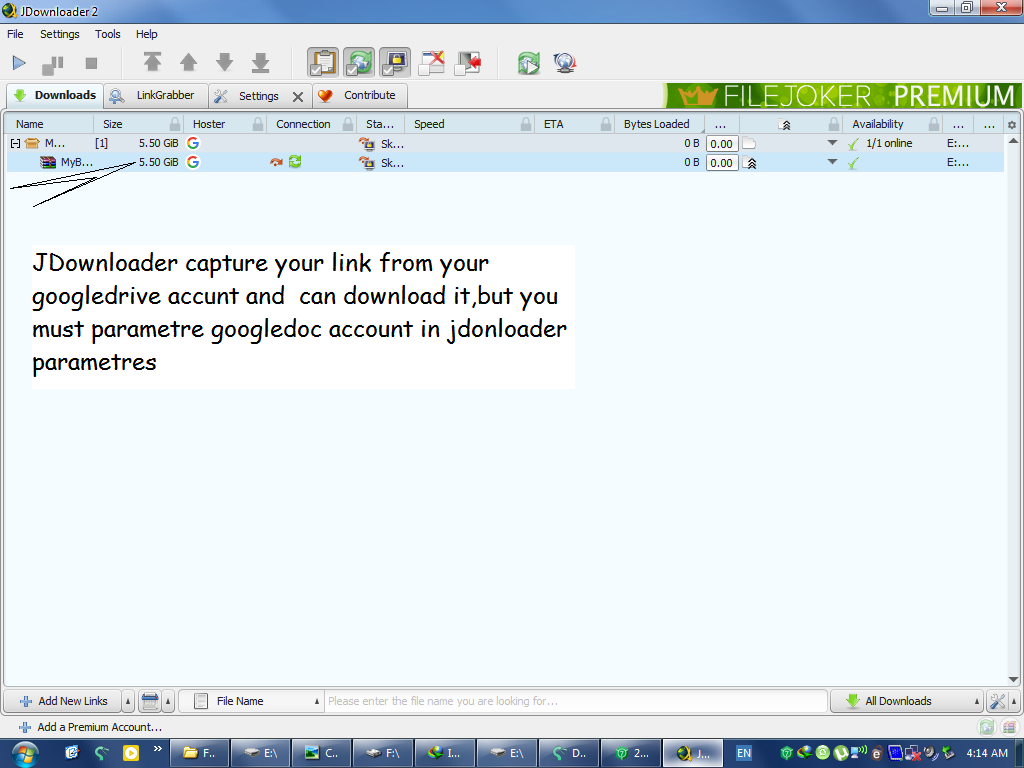The height and width of the screenshot is (768, 1024).
Task: Toggle premium usage lock icon
Action: pos(395,63)
